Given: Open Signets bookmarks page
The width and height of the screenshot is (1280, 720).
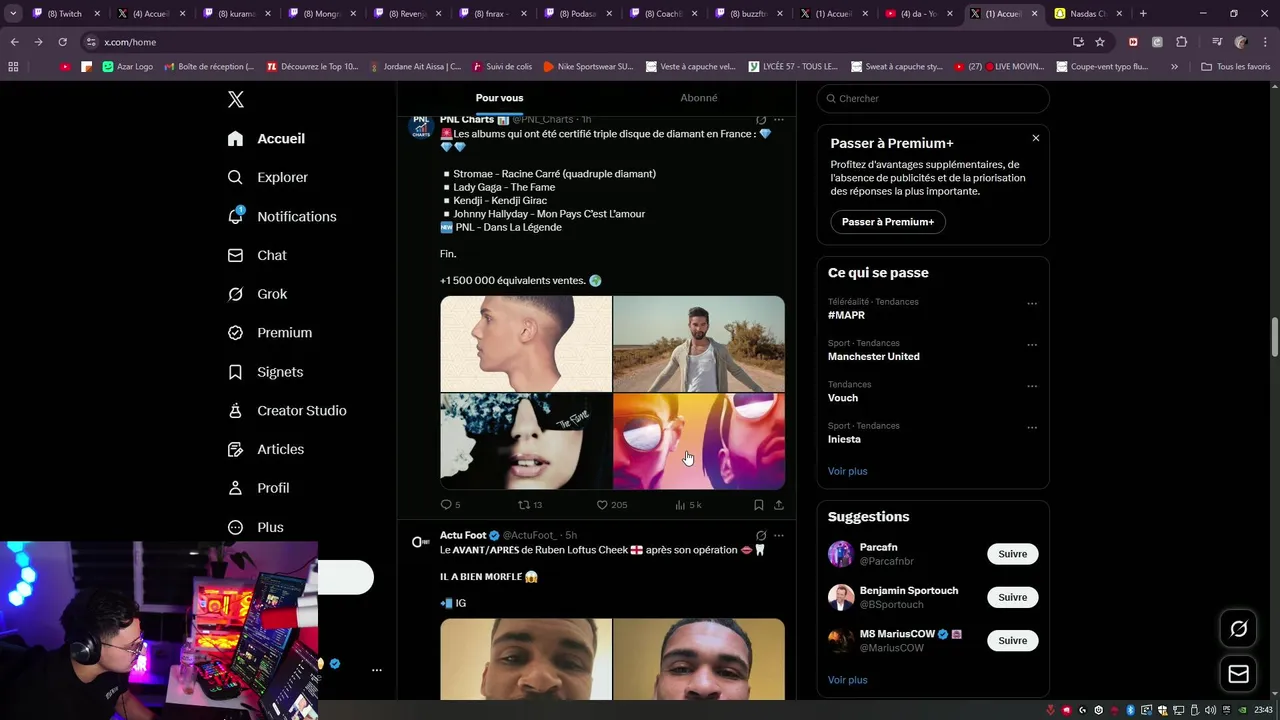Looking at the screenshot, I should pos(265,372).
